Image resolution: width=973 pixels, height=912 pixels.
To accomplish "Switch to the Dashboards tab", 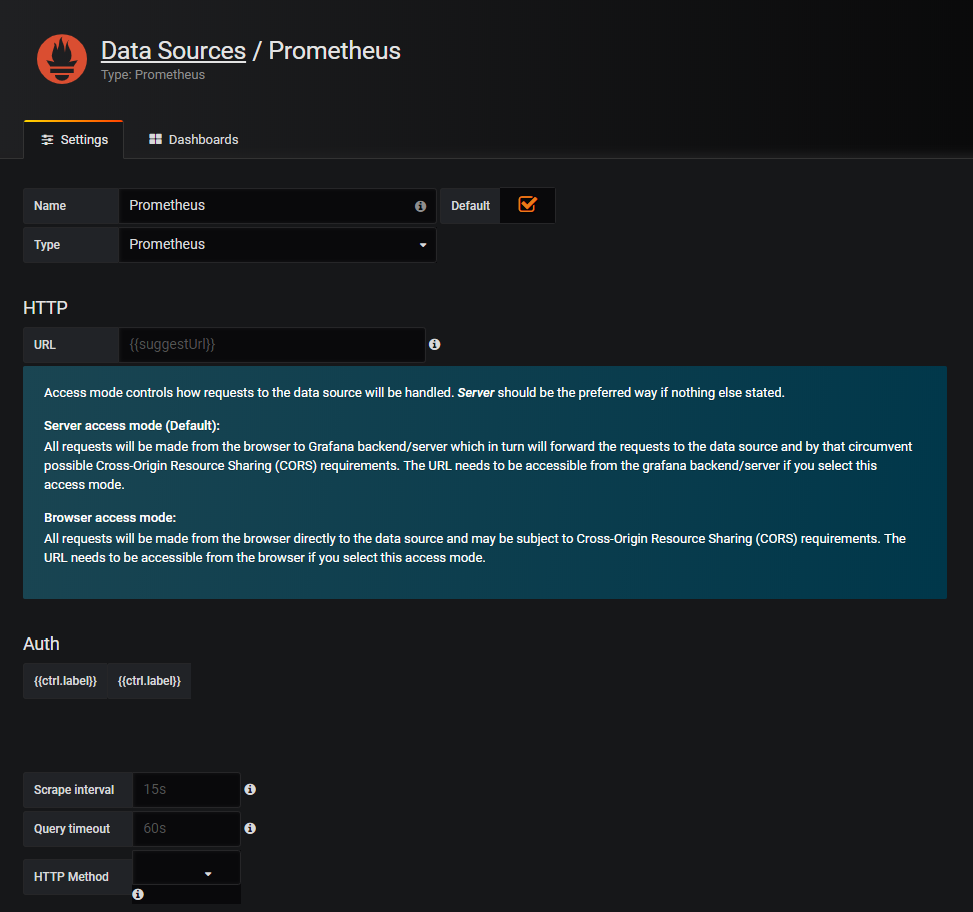I will point(192,139).
